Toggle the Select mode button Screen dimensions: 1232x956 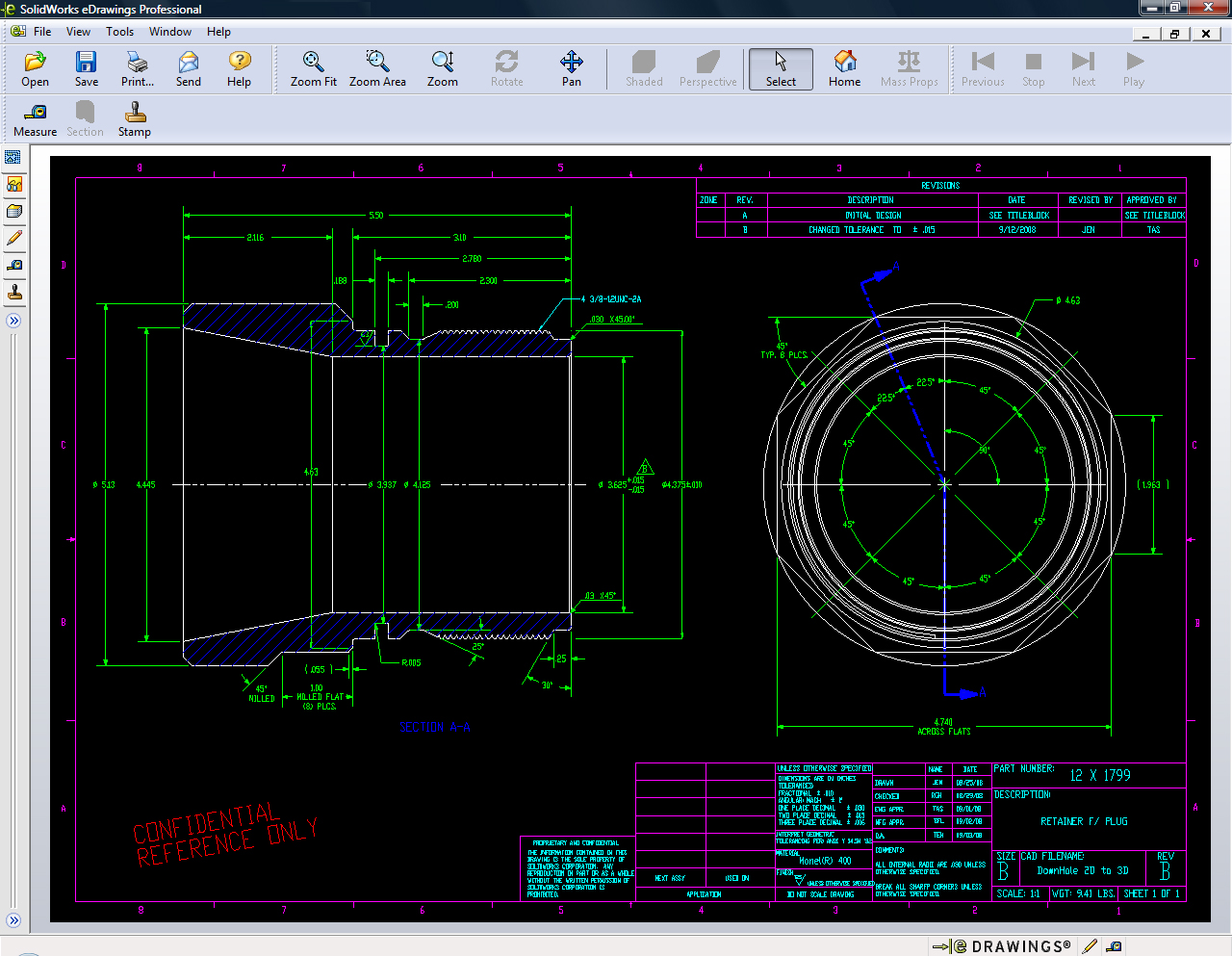coord(781,68)
